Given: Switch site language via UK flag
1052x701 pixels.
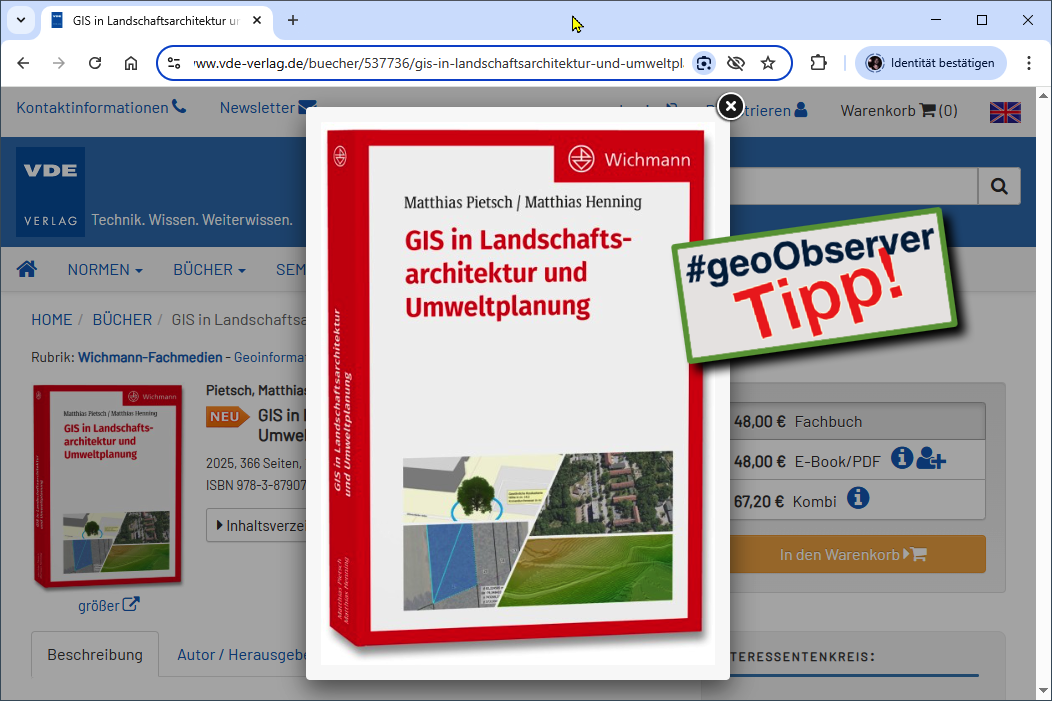Looking at the screenshot, I should (1005, 111).
